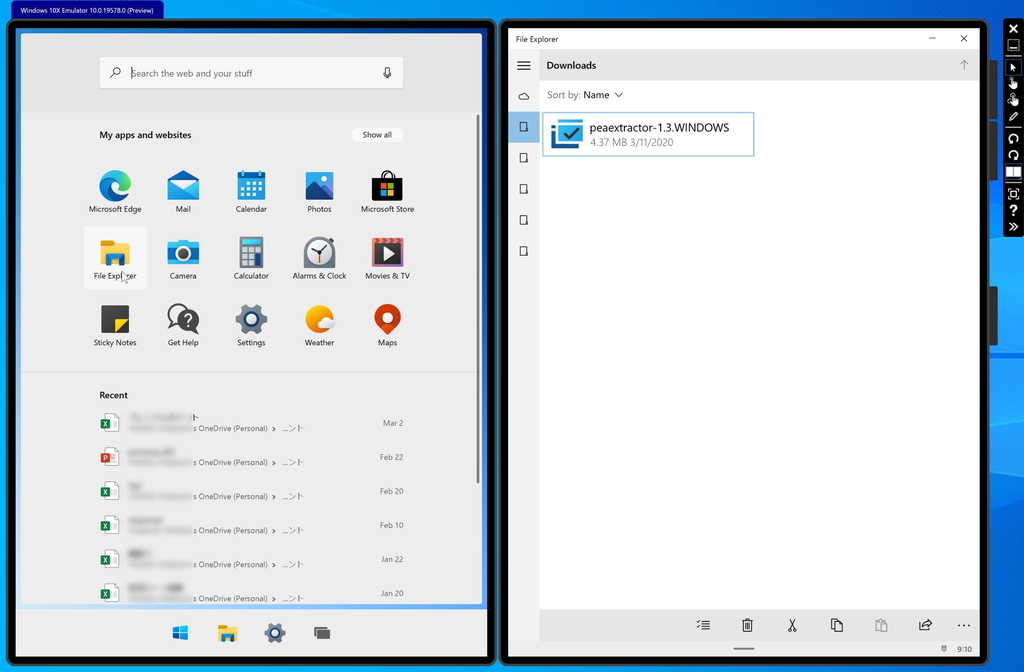Open the recent file dated Mar 2
The width and height of the screenshot is (1024, 672).
[x=251, y=423]
